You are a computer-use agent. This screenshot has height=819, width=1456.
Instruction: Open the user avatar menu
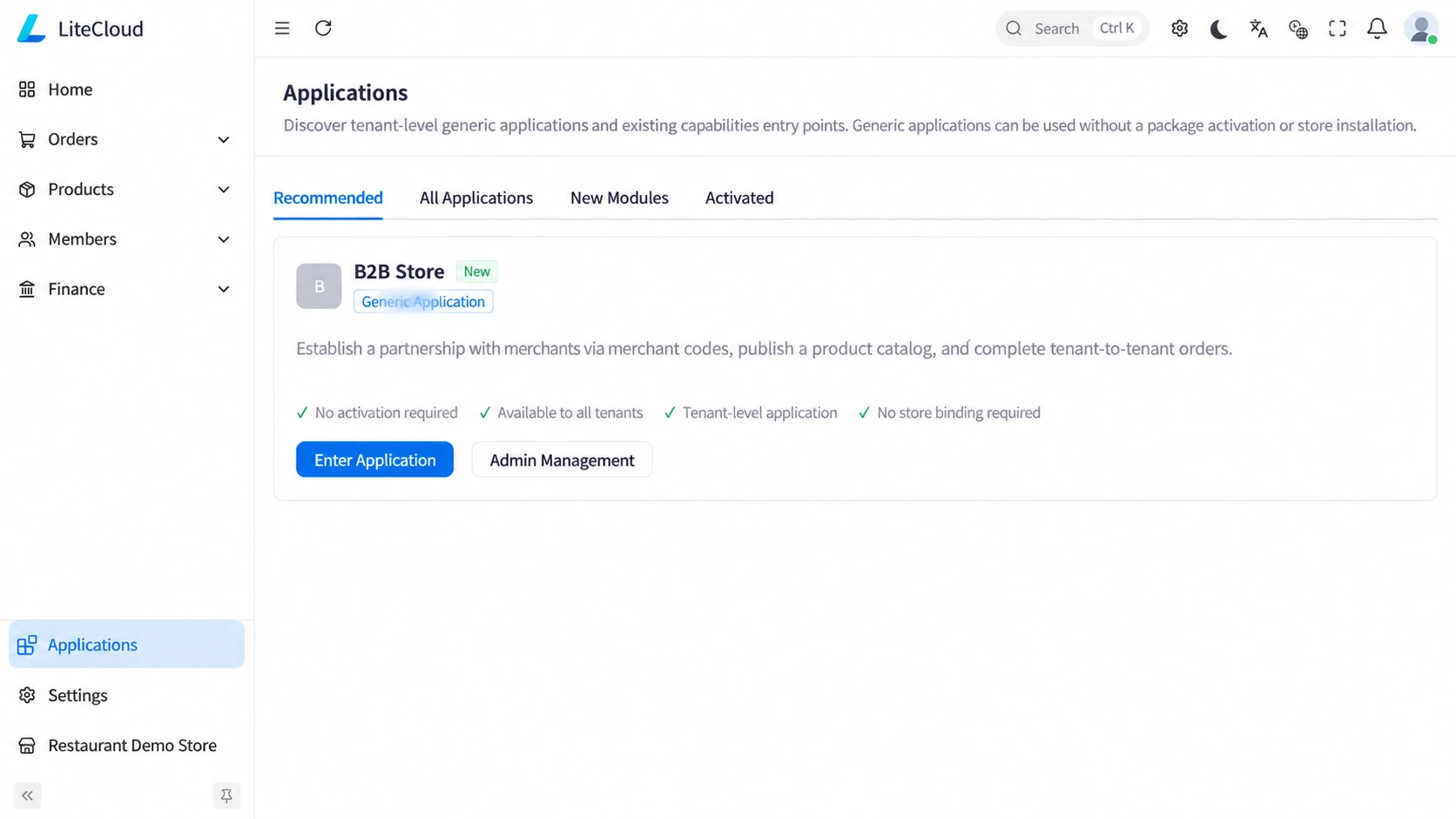[x=1421, y=29]
